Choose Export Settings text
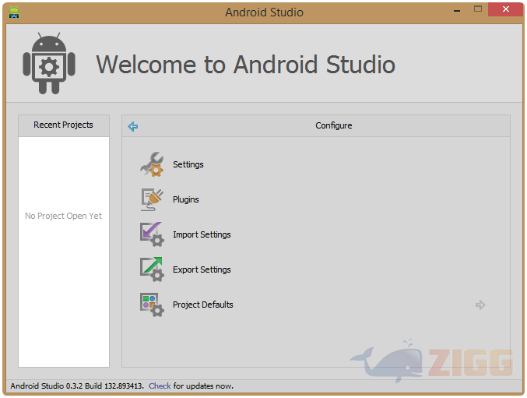This screenshot has height=398, width=527. point(202,269)
